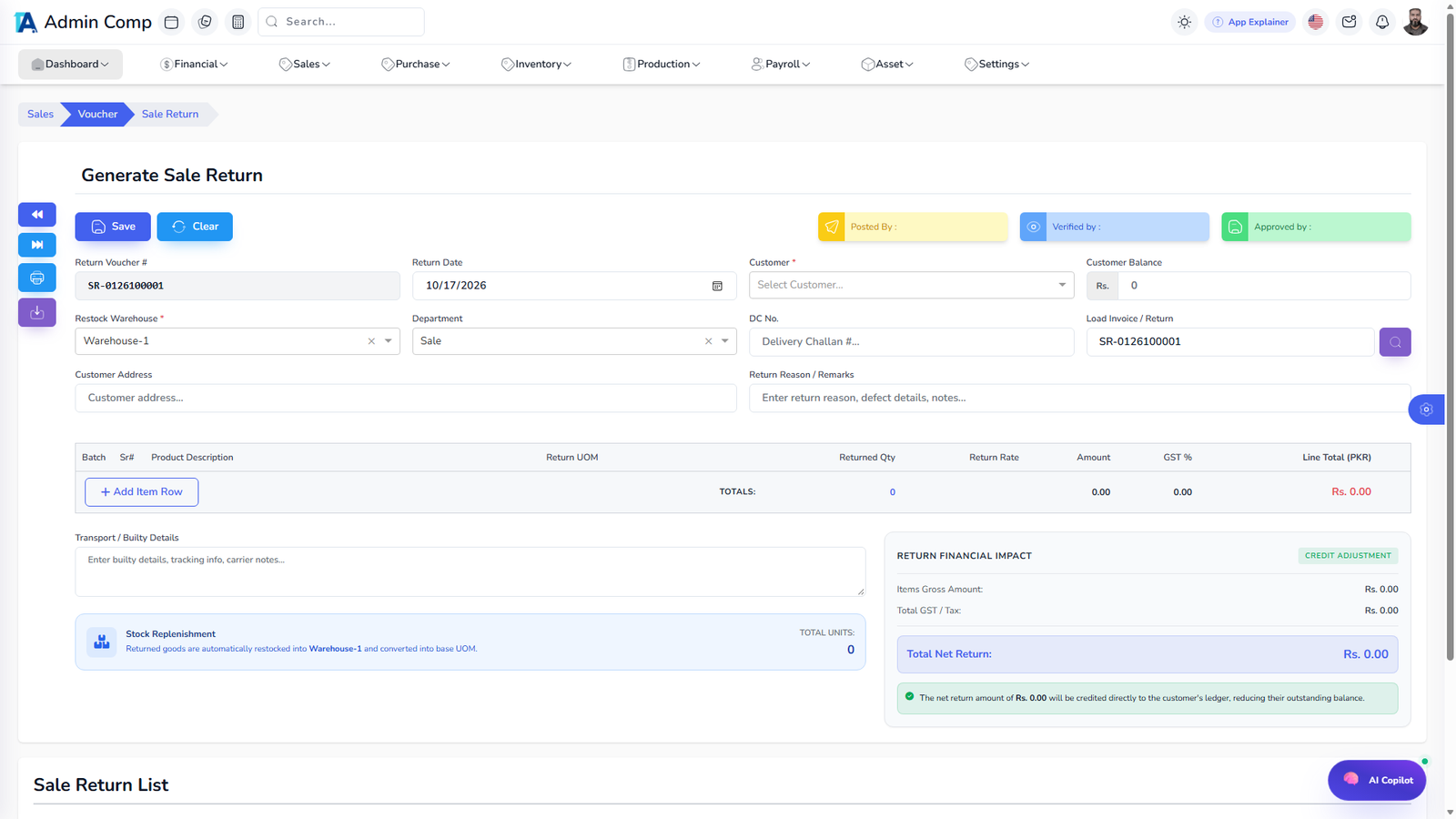Screen dimensions: 1456x819
Task: Click the rewind previous-record icon button
Action: coord(37,215)
